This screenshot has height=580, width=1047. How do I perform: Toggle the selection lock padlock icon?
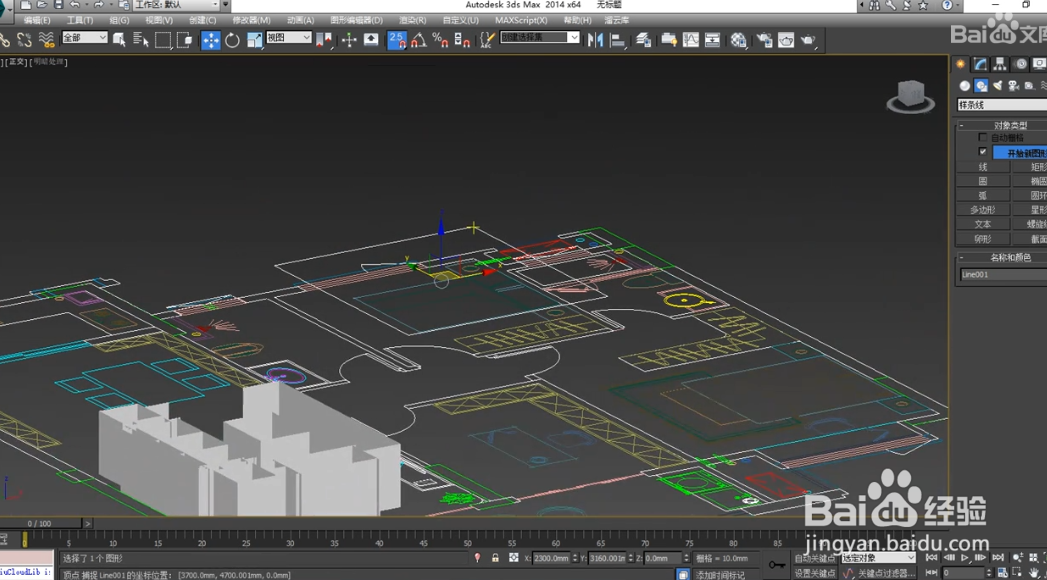pyautogui.click(x=495, y=558)
